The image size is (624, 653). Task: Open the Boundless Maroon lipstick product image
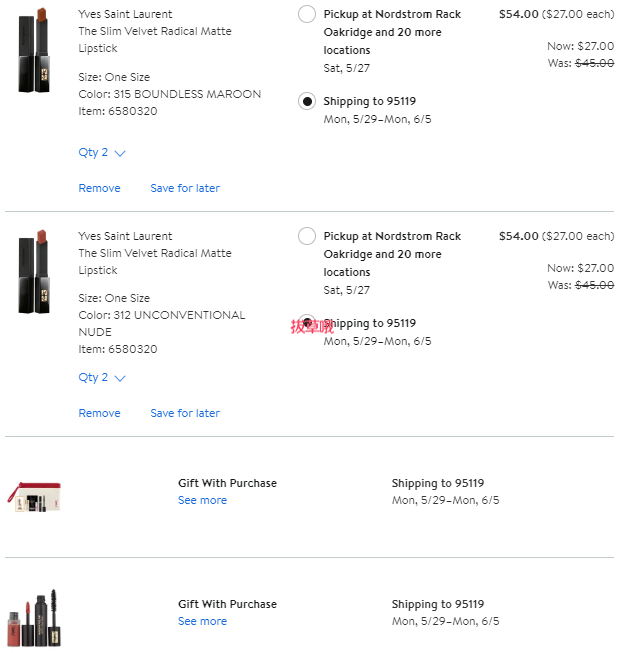click(x=34, y=50)
